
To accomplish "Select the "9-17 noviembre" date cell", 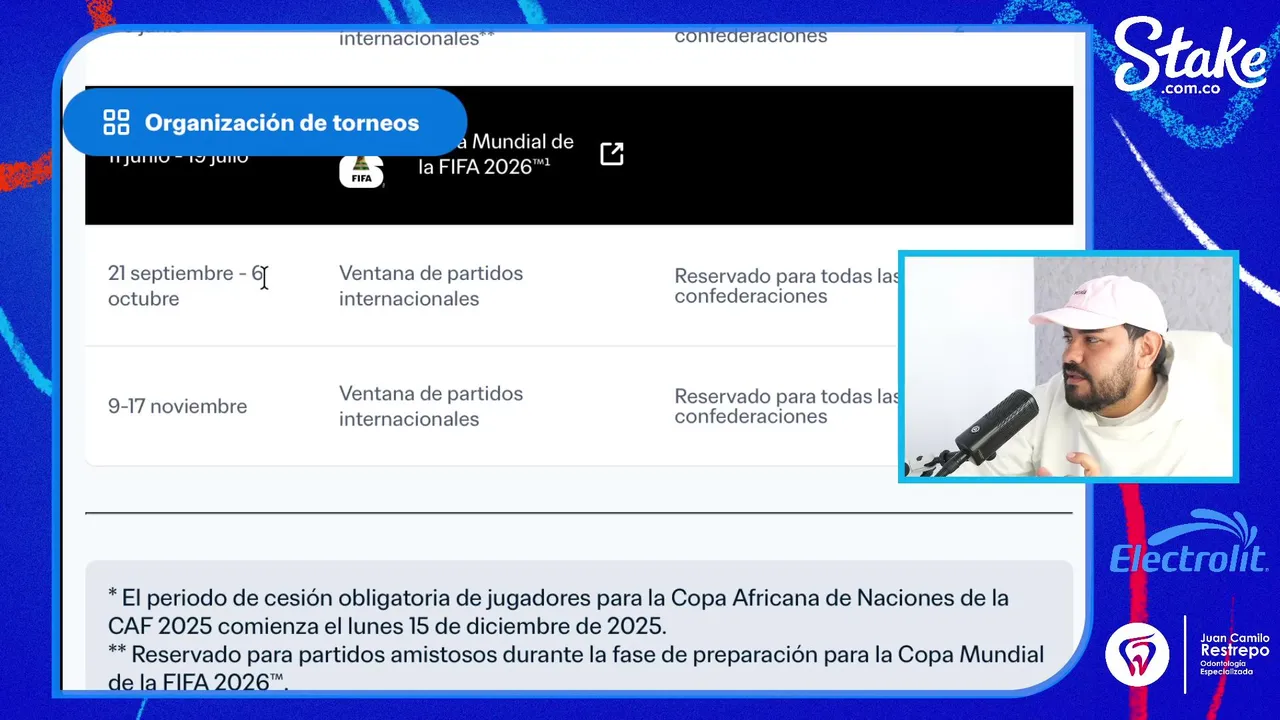I will pyautogui.click(x=177, y=406).
